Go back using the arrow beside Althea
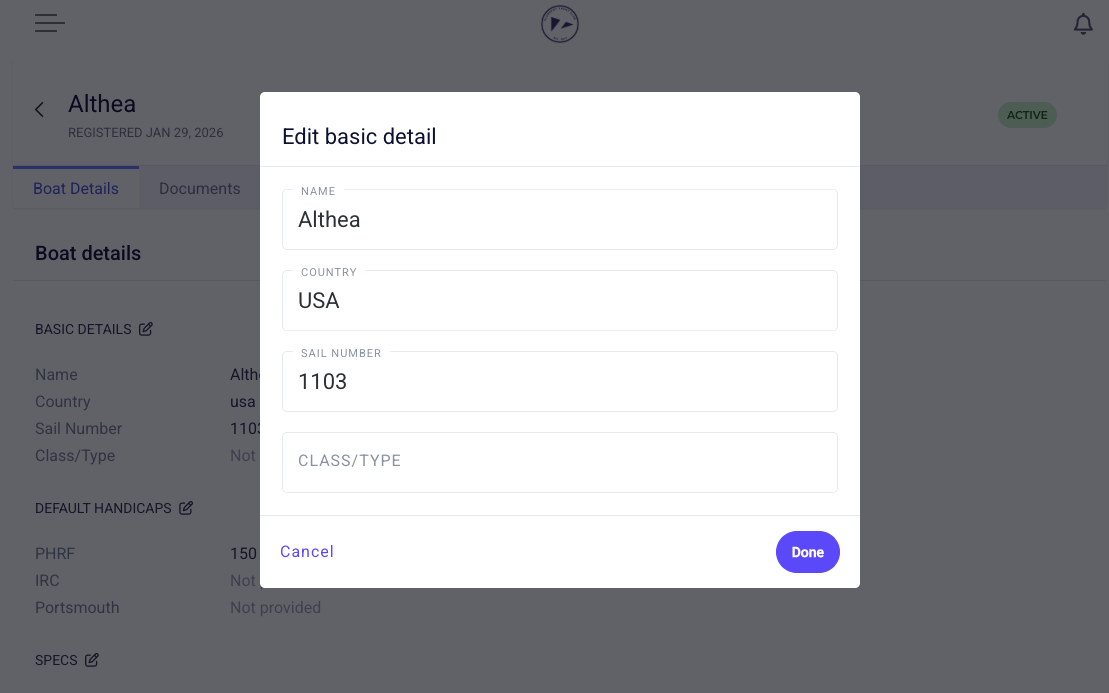 [40, 110]
